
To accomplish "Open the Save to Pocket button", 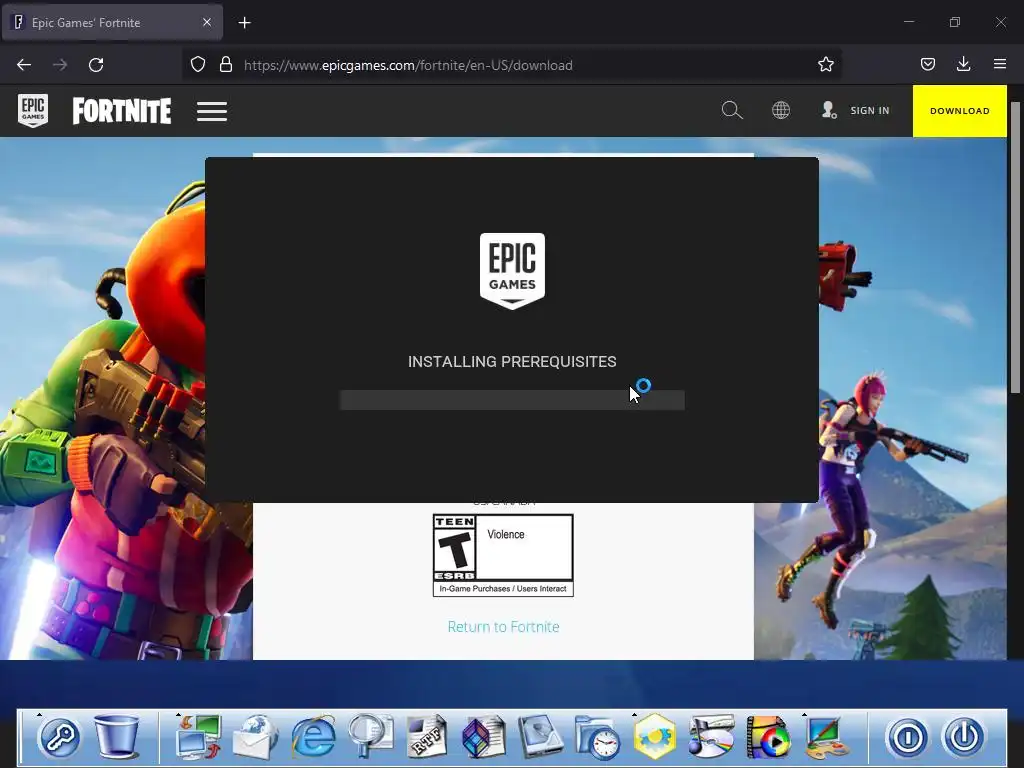I will [x=927, y=64].
